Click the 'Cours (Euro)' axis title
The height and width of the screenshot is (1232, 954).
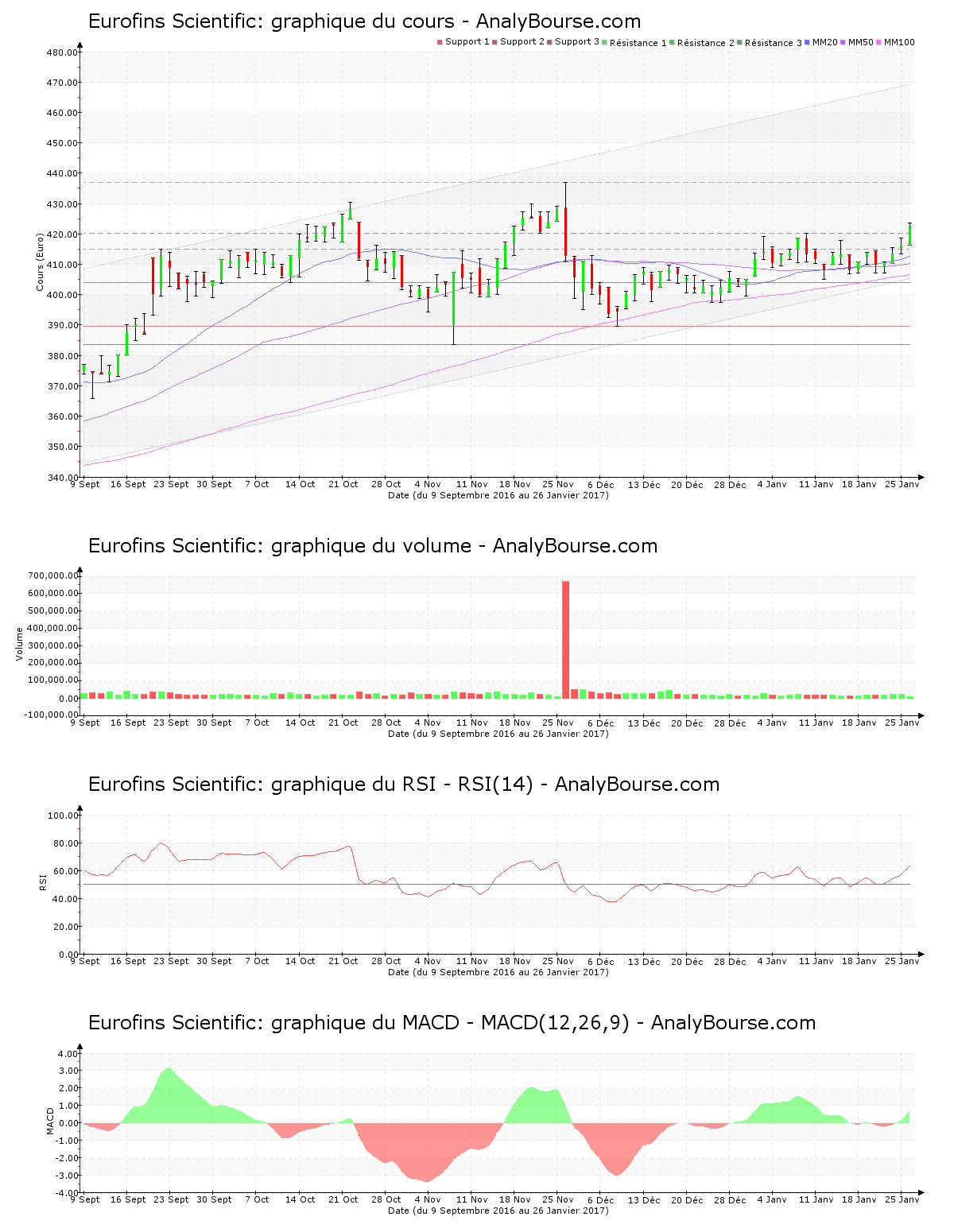pos(41,262)
